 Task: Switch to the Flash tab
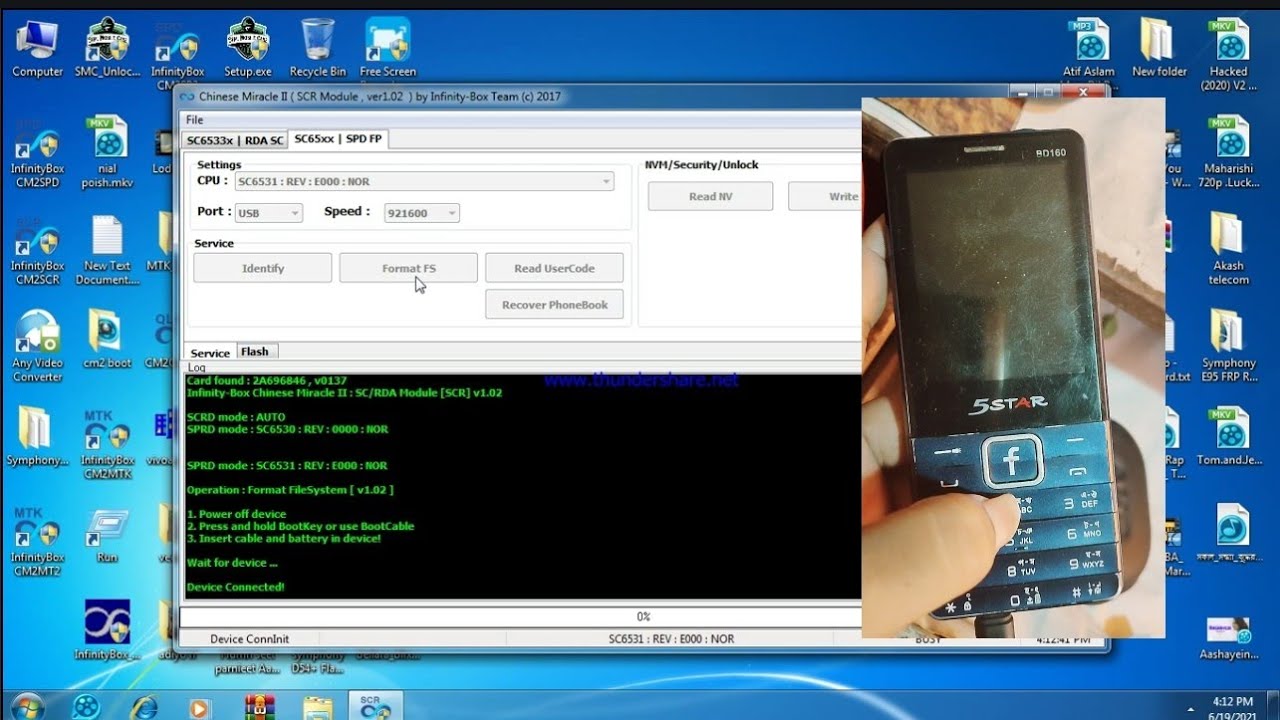pos(255,351)
